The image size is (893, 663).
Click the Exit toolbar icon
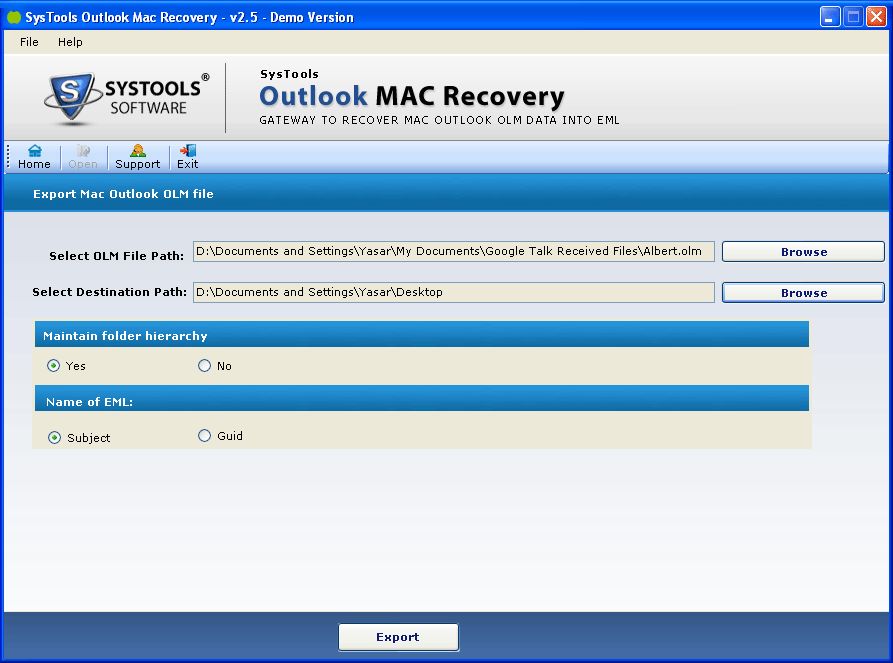tap(187, 157)
